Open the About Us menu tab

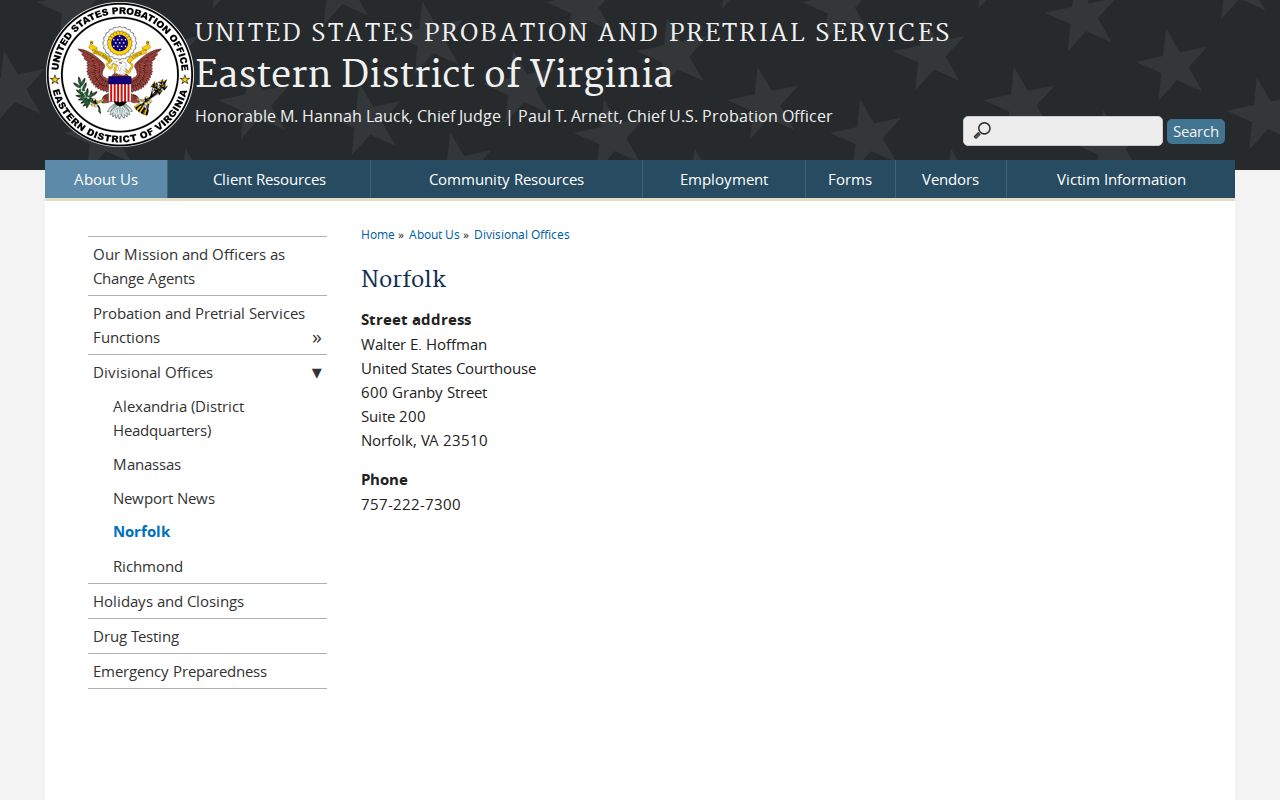(106, 180)
